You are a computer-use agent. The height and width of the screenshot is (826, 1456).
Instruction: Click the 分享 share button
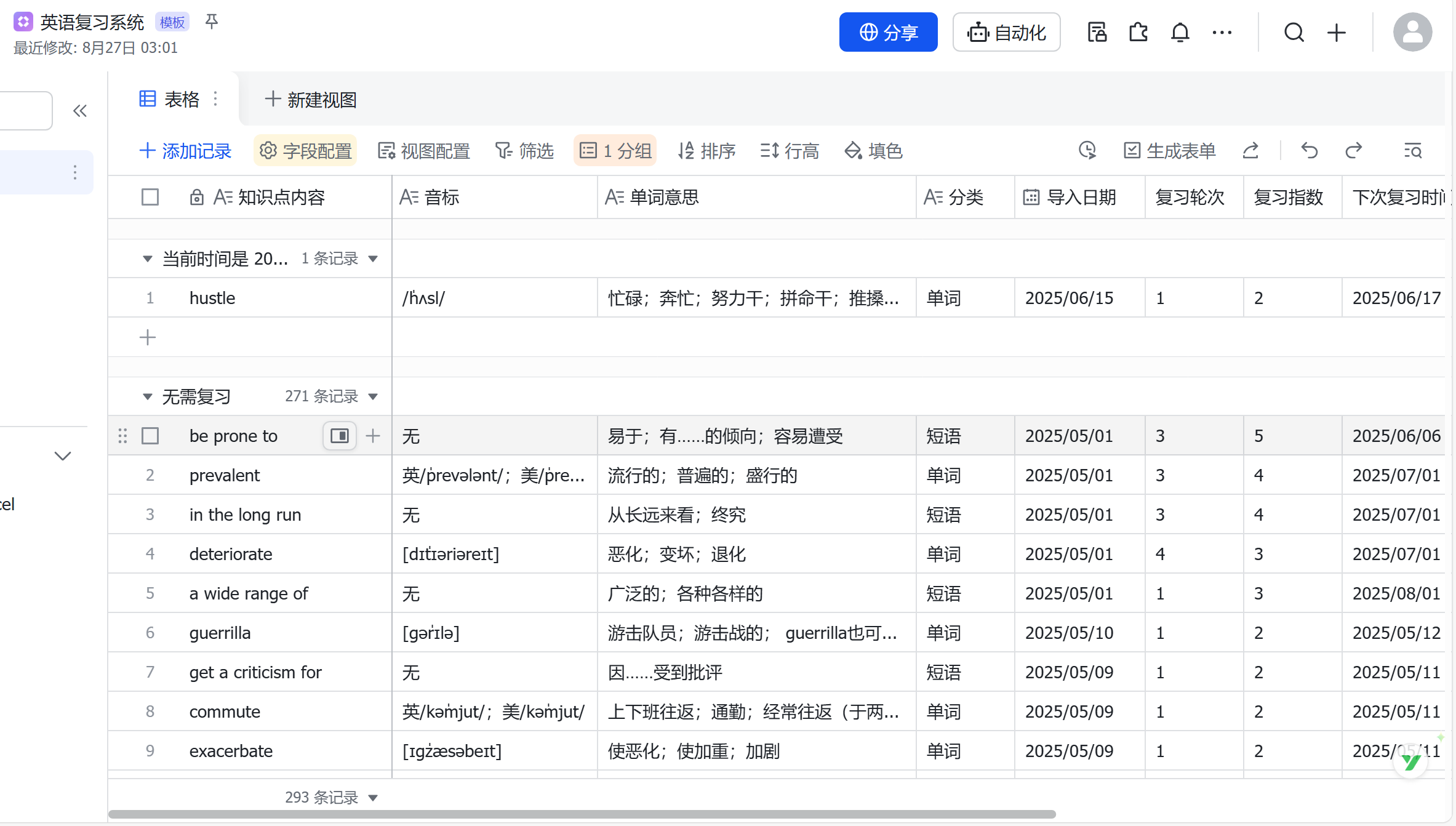point(888,32)
